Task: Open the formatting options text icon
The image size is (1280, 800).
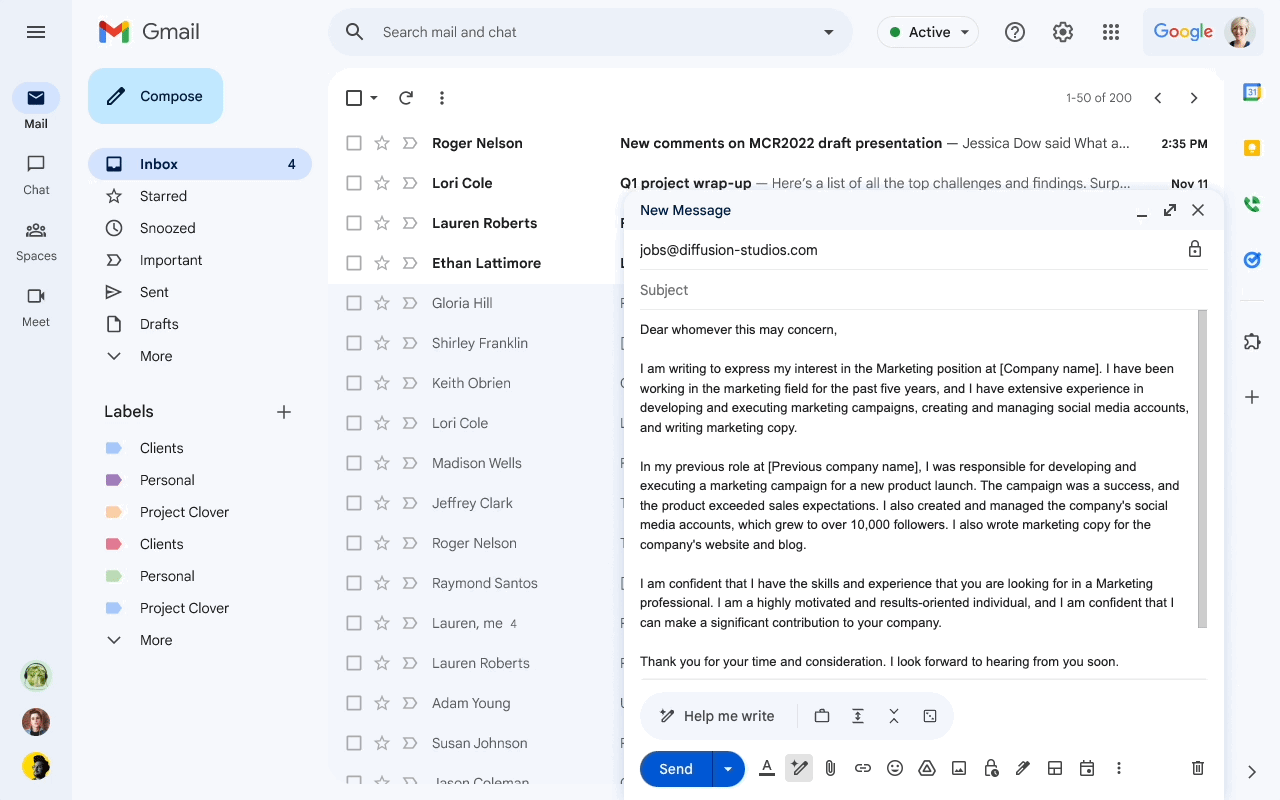Action: [x=767, y=768]
